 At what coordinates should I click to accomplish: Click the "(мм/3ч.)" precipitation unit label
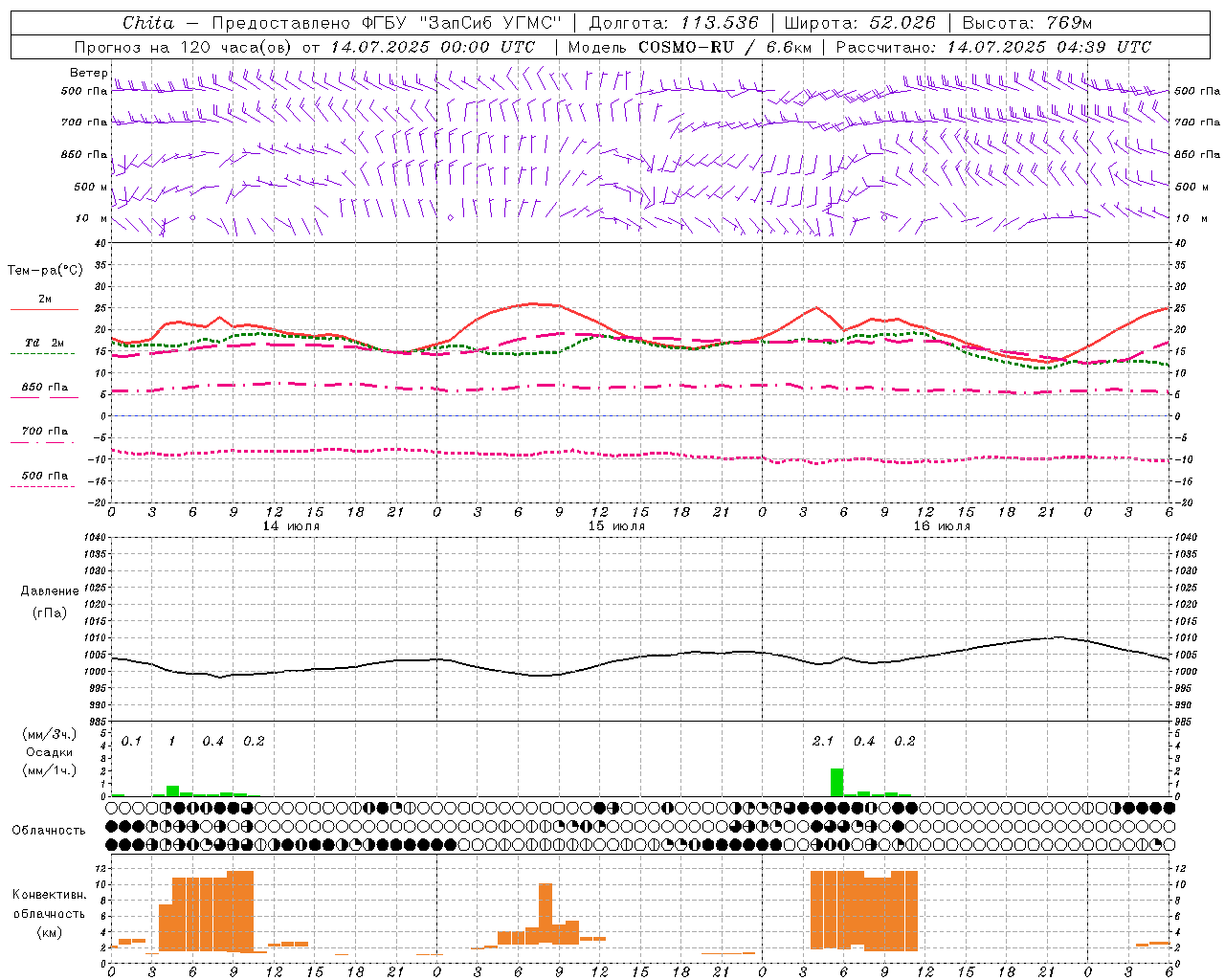coord(50,734)
